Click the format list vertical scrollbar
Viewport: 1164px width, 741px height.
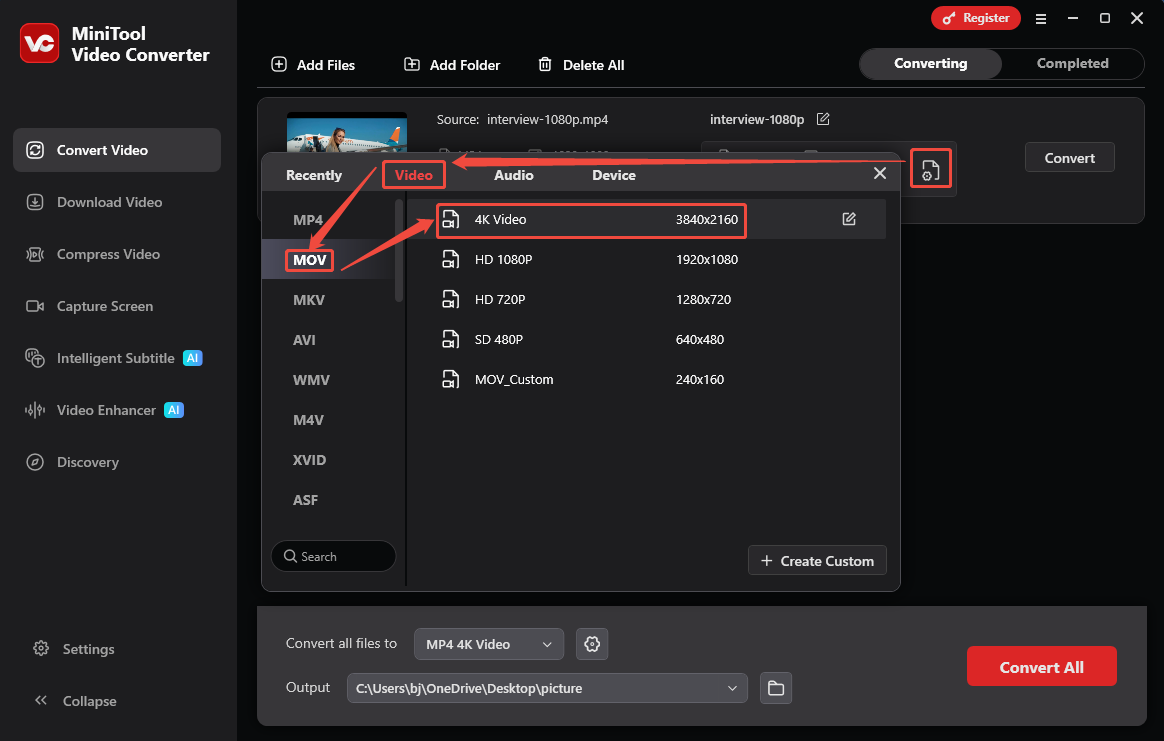pyautogui.click(x=399, y=249)
